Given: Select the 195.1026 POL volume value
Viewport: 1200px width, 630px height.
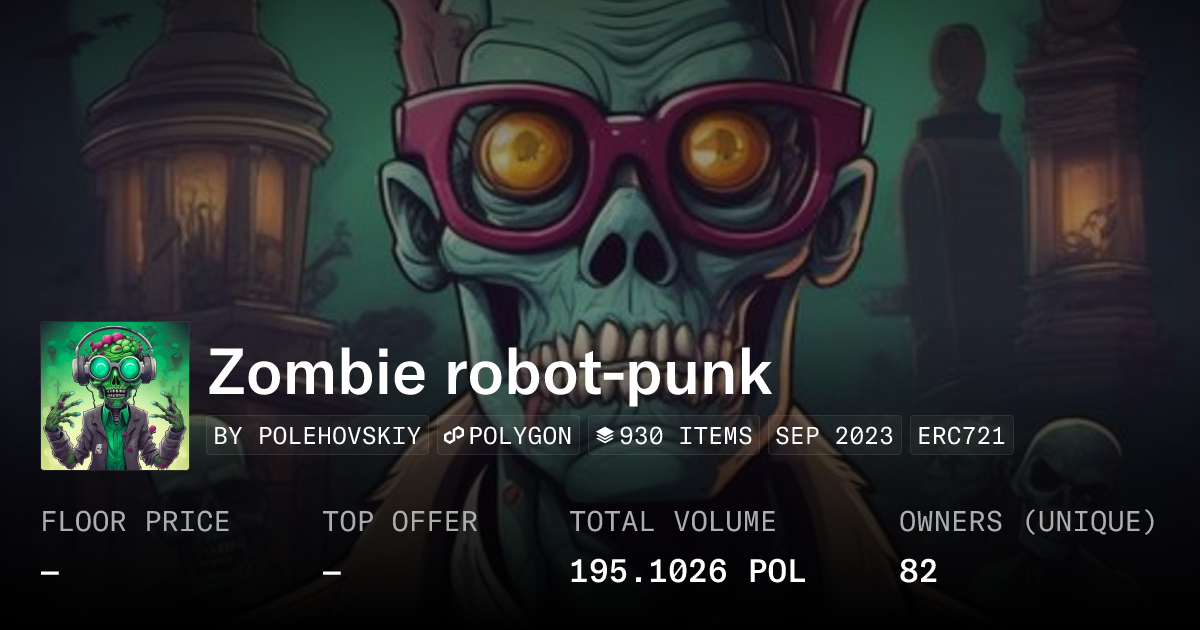Looking at the screenshot, I should click(687, 572).
